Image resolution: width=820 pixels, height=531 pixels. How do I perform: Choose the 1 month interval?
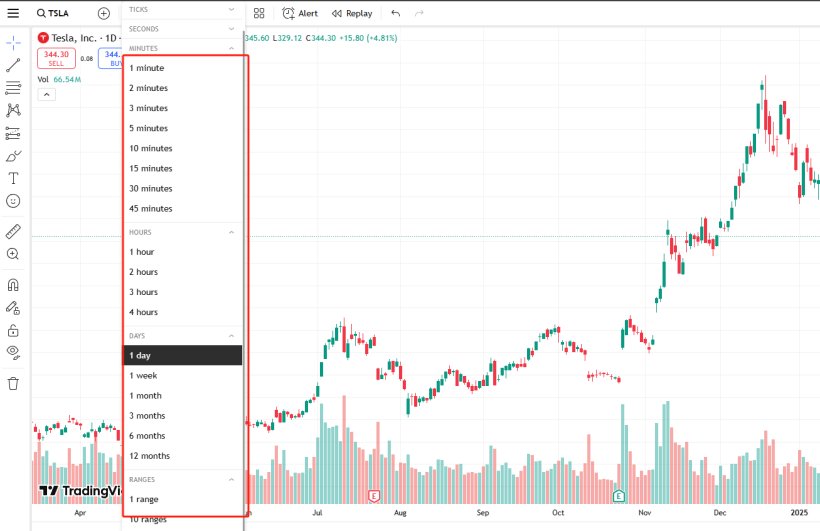[182, 396]
